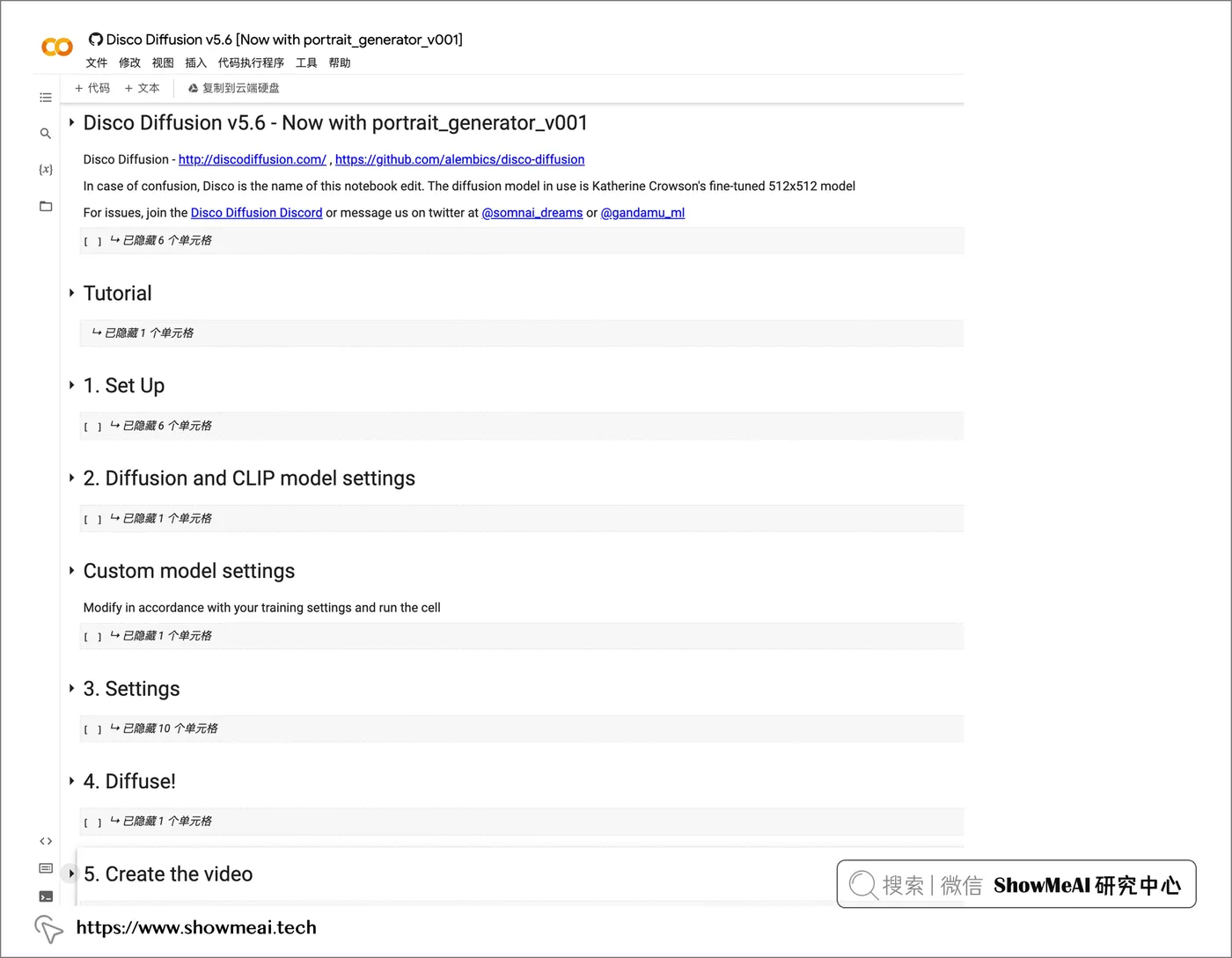Run hidden cells under 3. Settings
Image resolution: width=1232 pixels, height=958 pixels.
click(x=92, y=729)
